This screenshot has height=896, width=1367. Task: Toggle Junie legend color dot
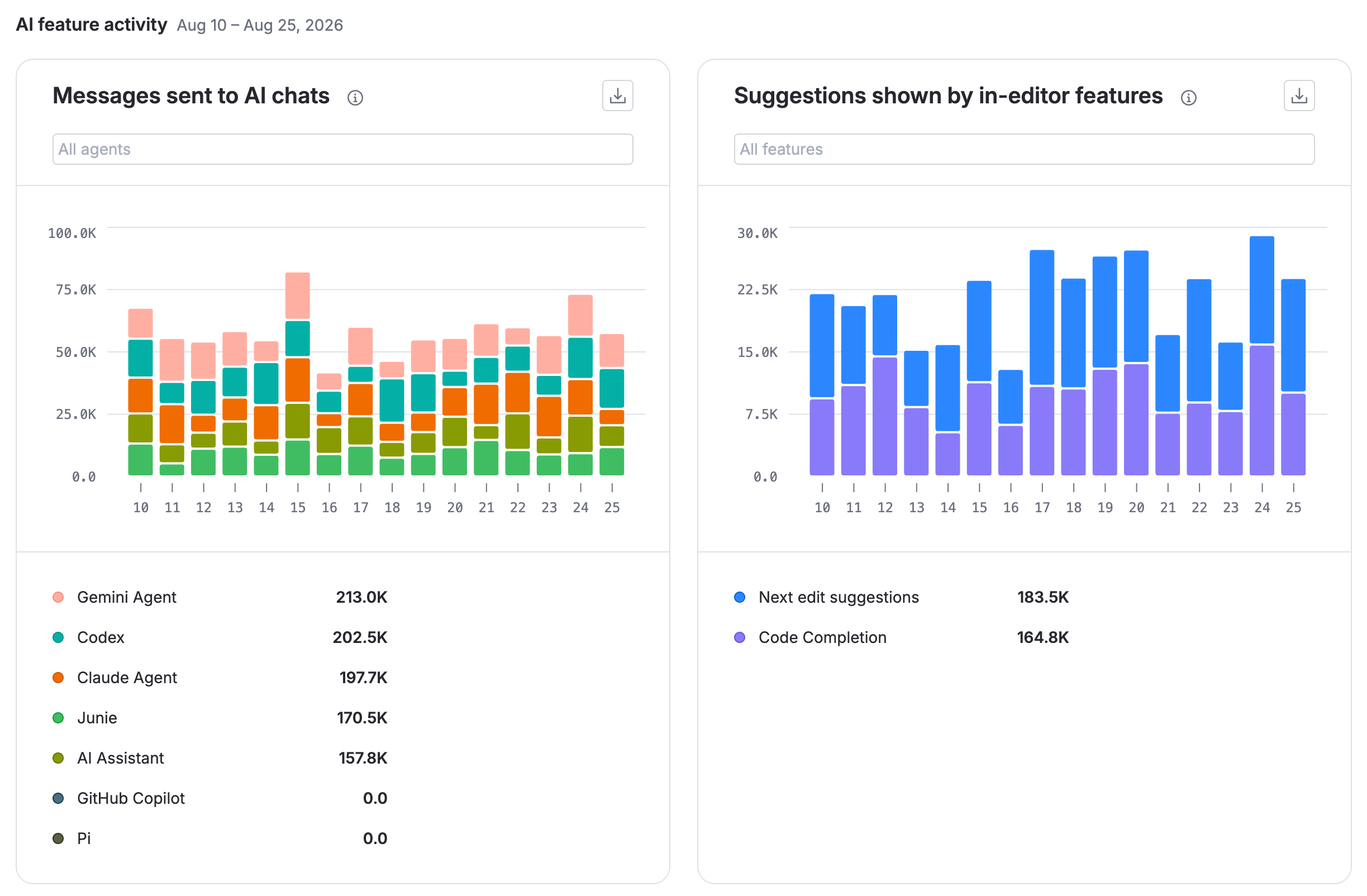click(58, 718)
